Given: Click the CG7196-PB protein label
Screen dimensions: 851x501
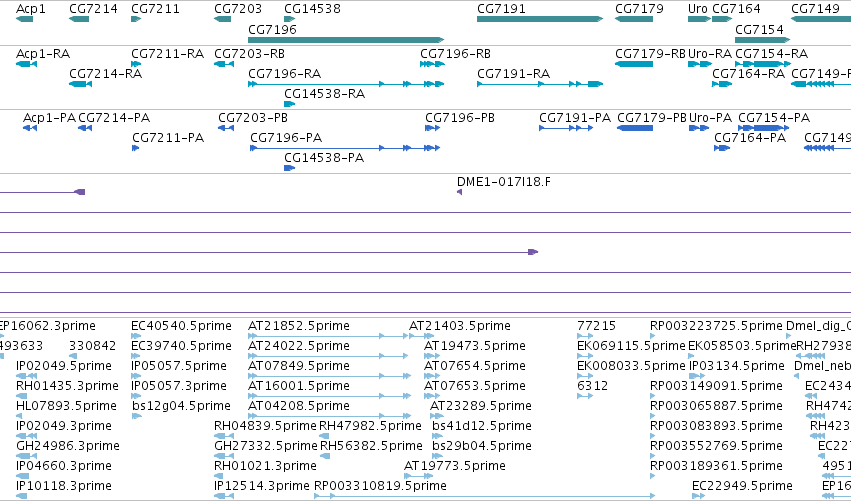Looking at the screenshot, I should [x=460, y=118].
